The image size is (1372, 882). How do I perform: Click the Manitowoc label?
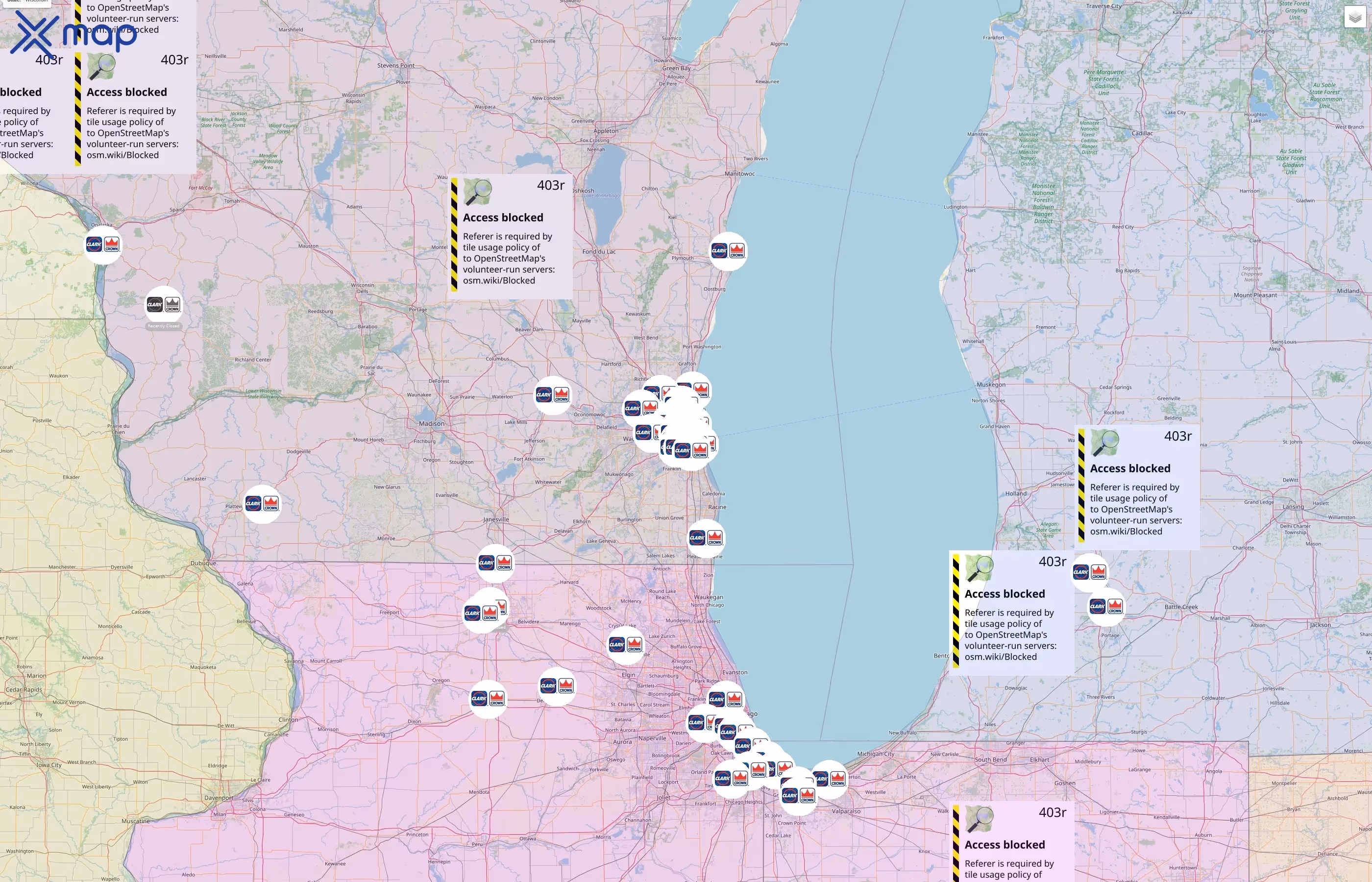tap(740, 173)
